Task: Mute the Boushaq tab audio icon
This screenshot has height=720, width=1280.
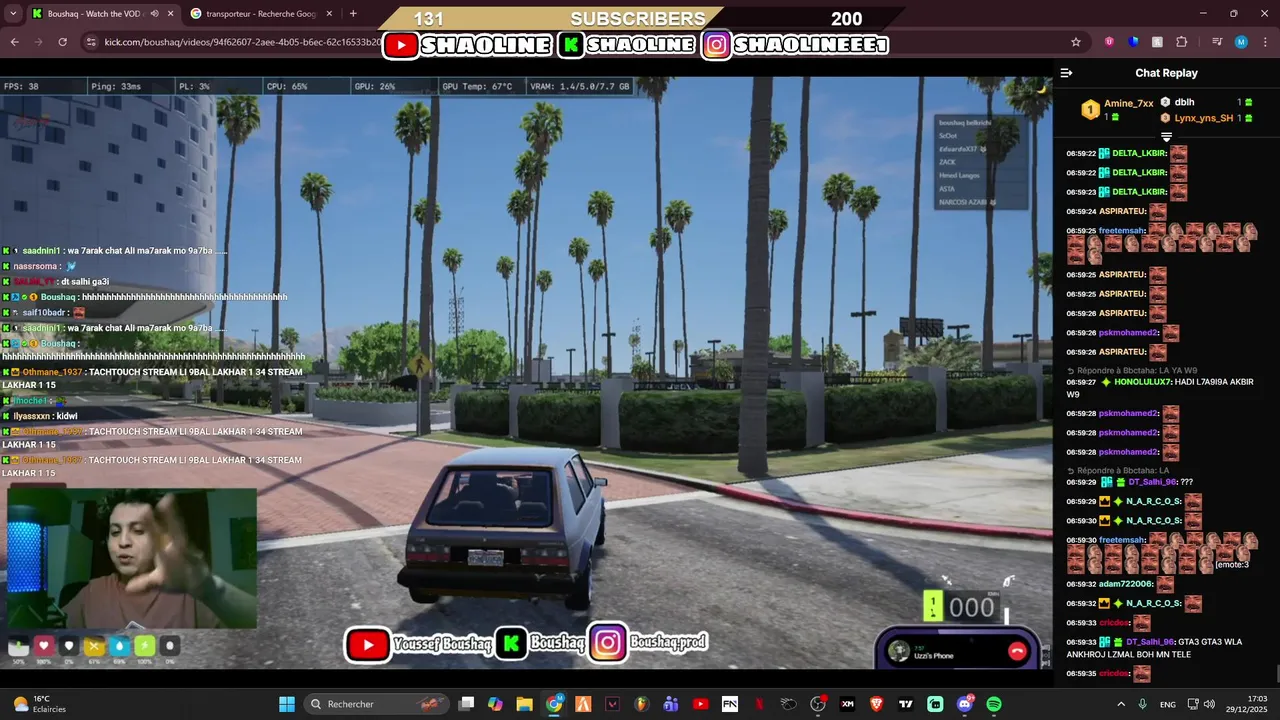Action: (x=154, y=14)
